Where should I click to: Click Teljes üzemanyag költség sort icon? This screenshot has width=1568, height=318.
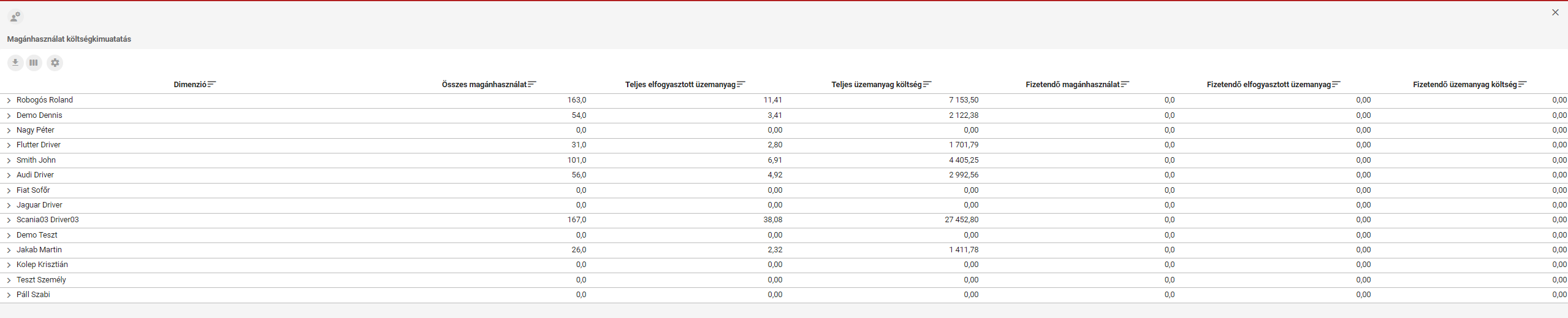pos(927,84)
